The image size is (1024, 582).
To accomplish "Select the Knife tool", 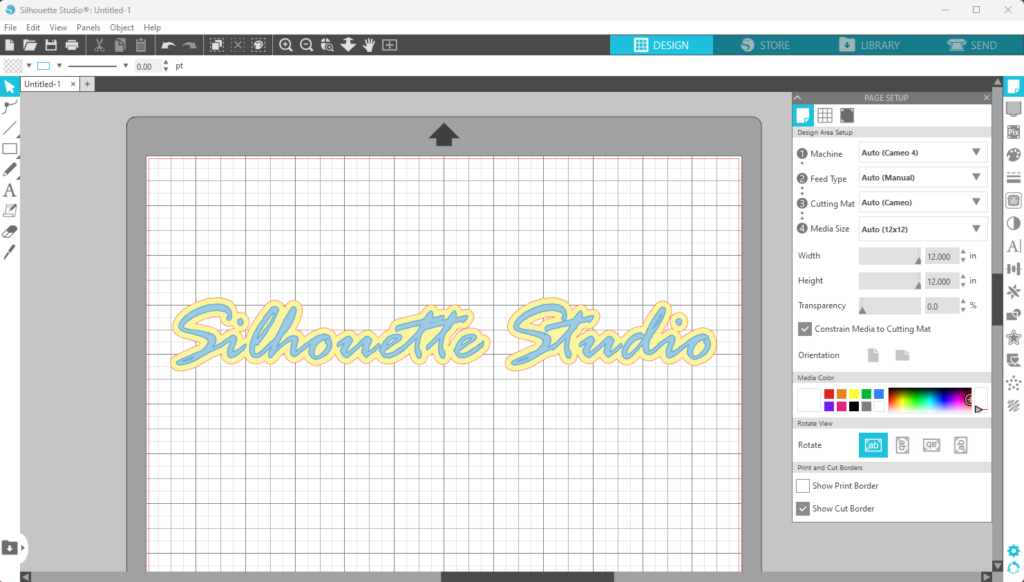I will pos(10,252).
